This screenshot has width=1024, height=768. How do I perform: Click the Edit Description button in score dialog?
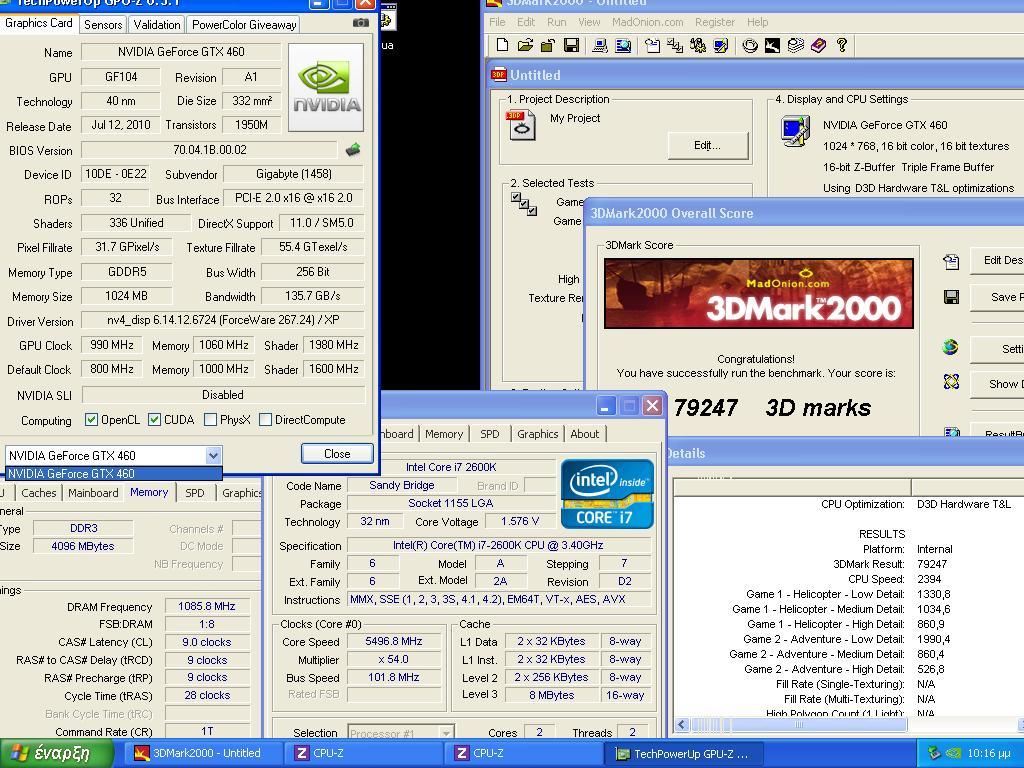(997, 261)
